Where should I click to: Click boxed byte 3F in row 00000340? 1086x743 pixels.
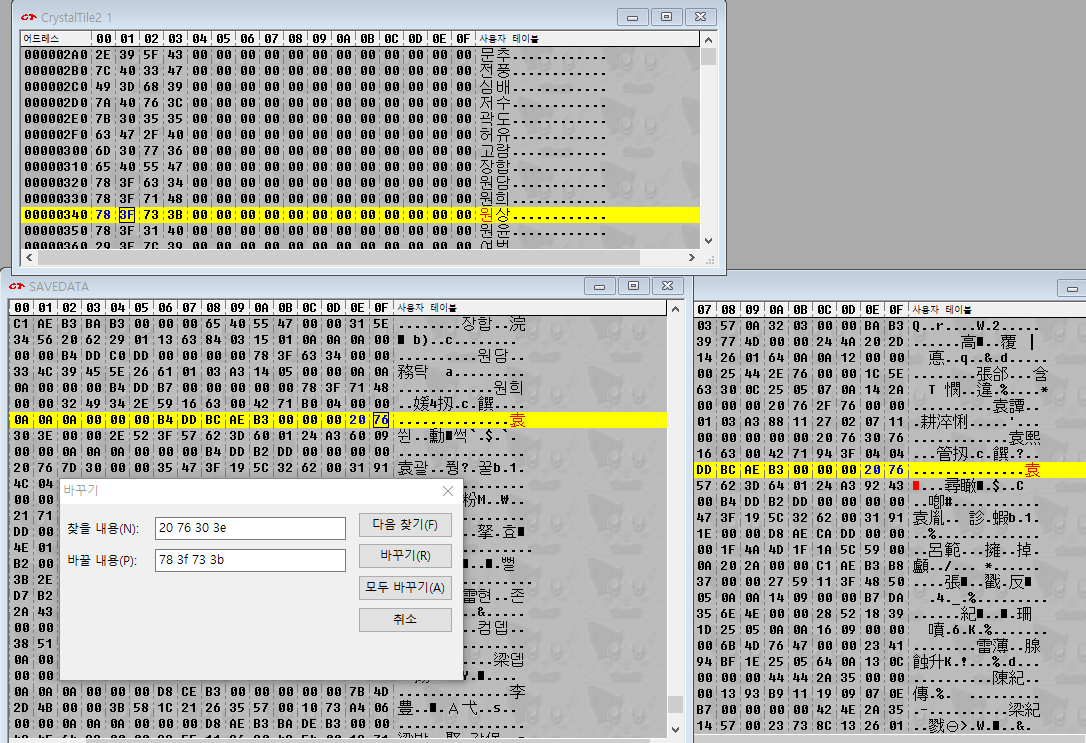click(x=127, y=215)
